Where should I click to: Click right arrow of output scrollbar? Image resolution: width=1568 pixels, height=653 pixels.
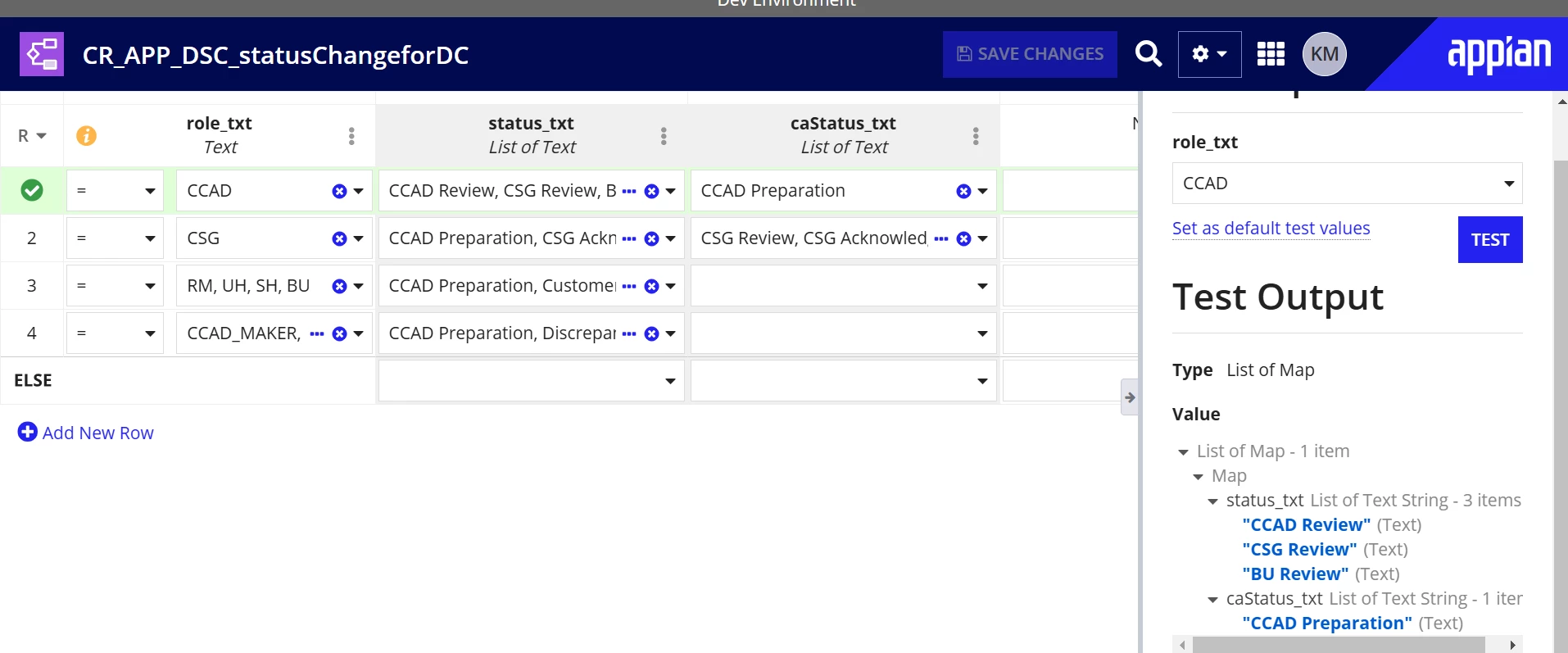[1512, 645]
